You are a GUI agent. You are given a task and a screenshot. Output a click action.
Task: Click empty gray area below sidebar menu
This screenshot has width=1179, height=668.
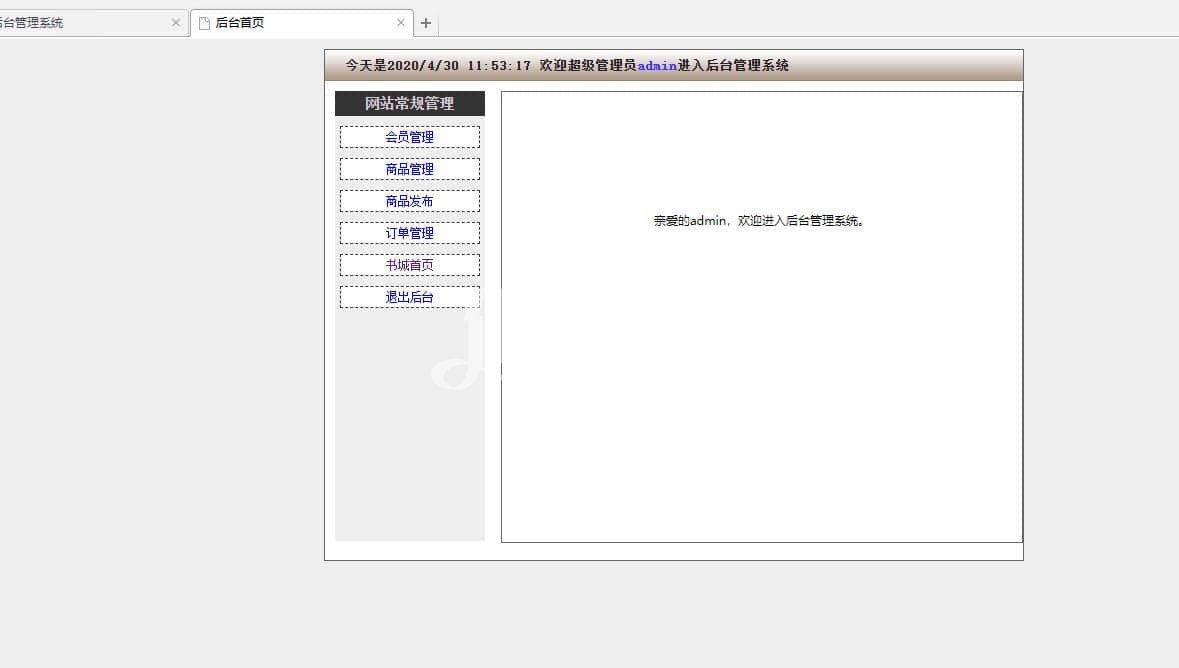(x=410, y=450)
